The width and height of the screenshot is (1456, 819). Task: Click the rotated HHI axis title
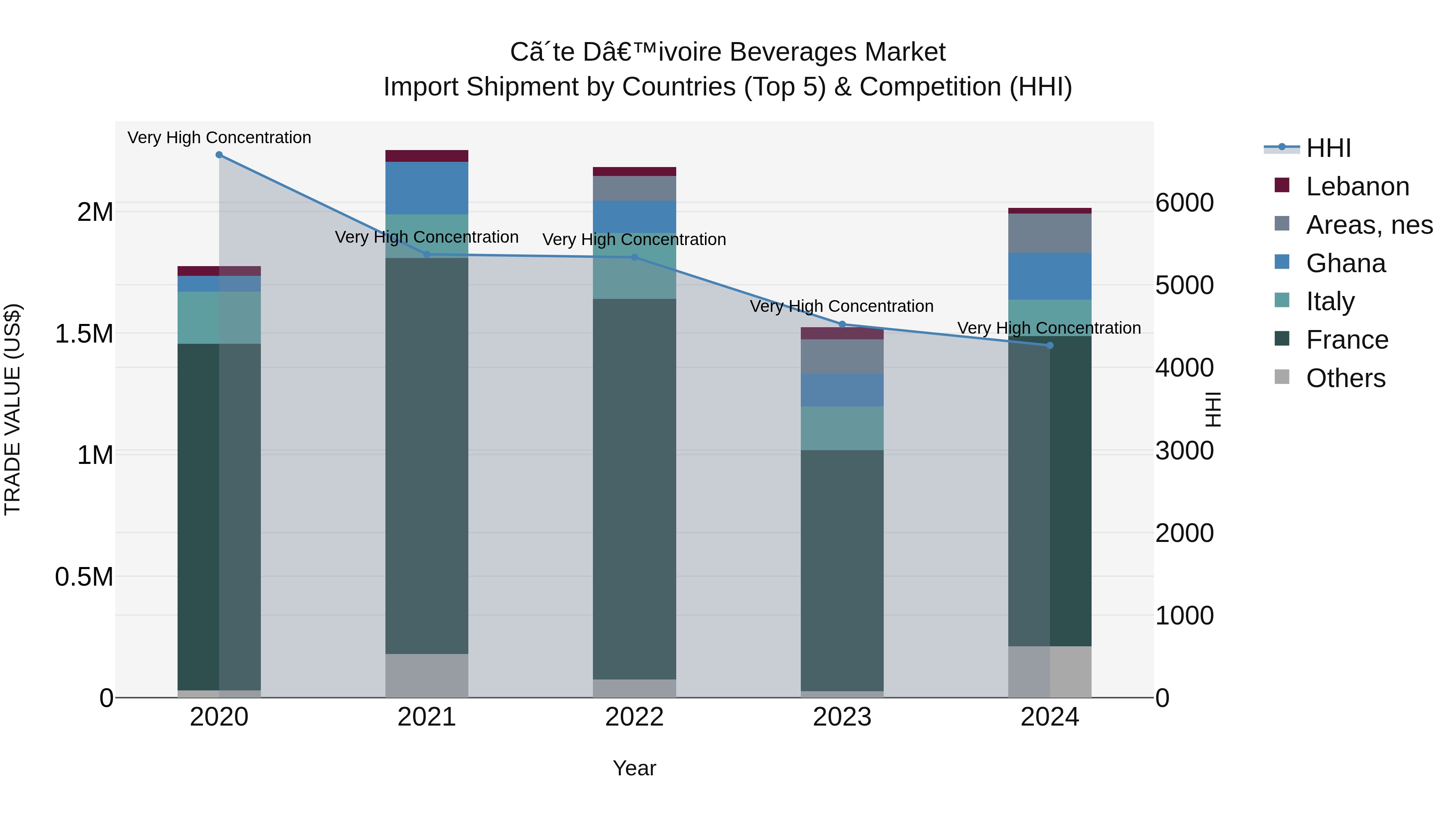coord(1213,409)
